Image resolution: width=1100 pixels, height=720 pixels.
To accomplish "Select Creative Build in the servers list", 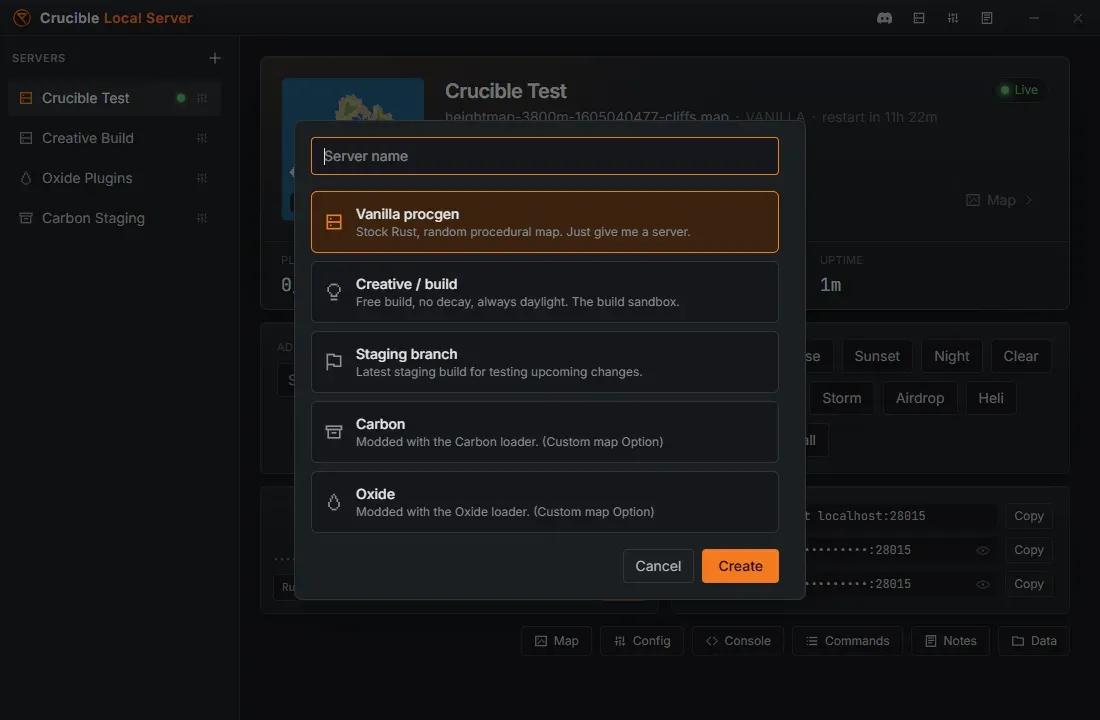I will click(x=114, y=138).
